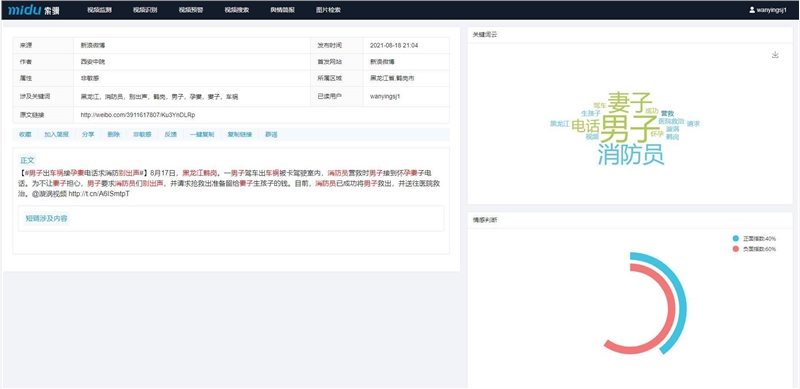Viewport: 800px width, 389px height.
Task: Click the first-publish site value in 首发网站 row
Action: tap(382, 62)
